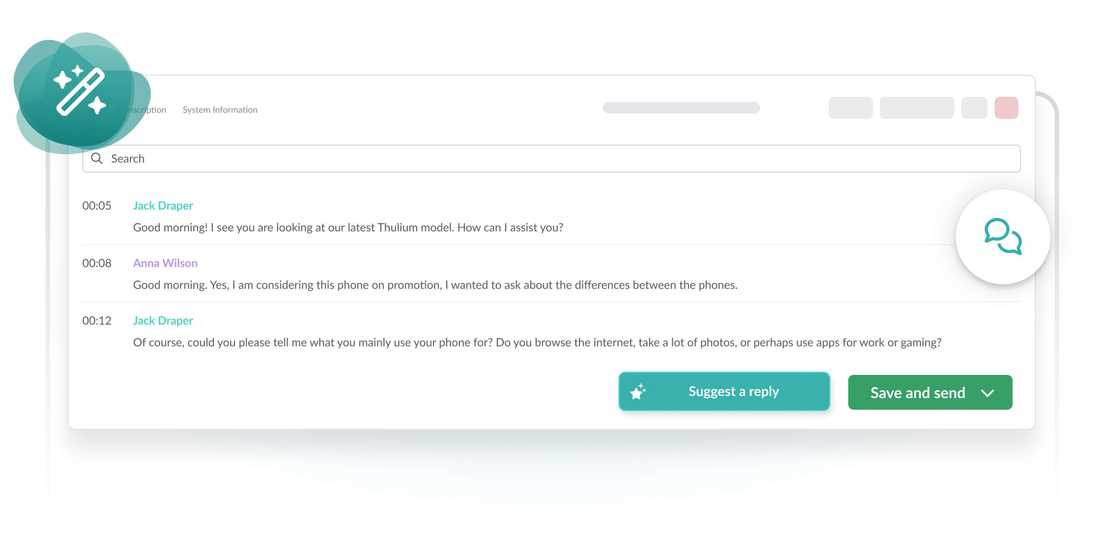Screen dimensions: 1100x537
Task: Open the chat bubbles icon
Action: (1002, 237)
